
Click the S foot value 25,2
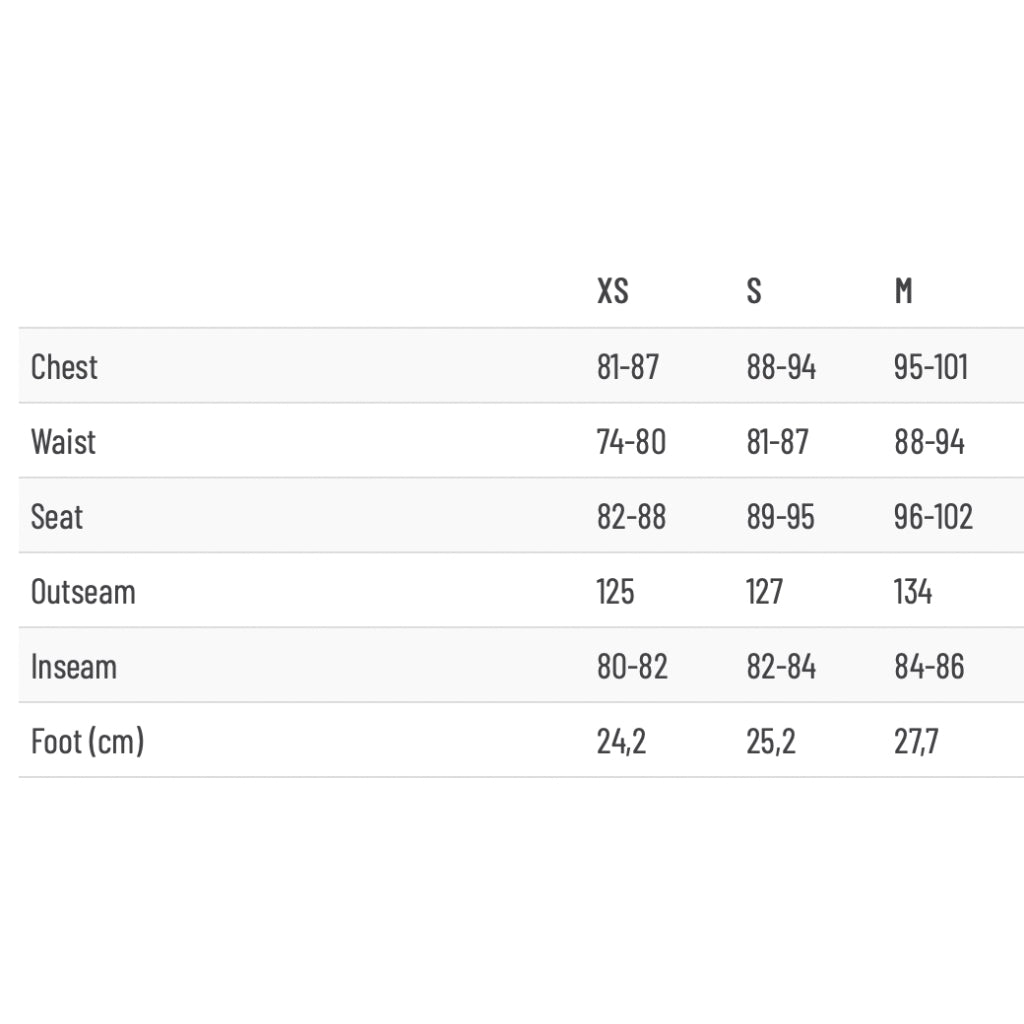771,742
